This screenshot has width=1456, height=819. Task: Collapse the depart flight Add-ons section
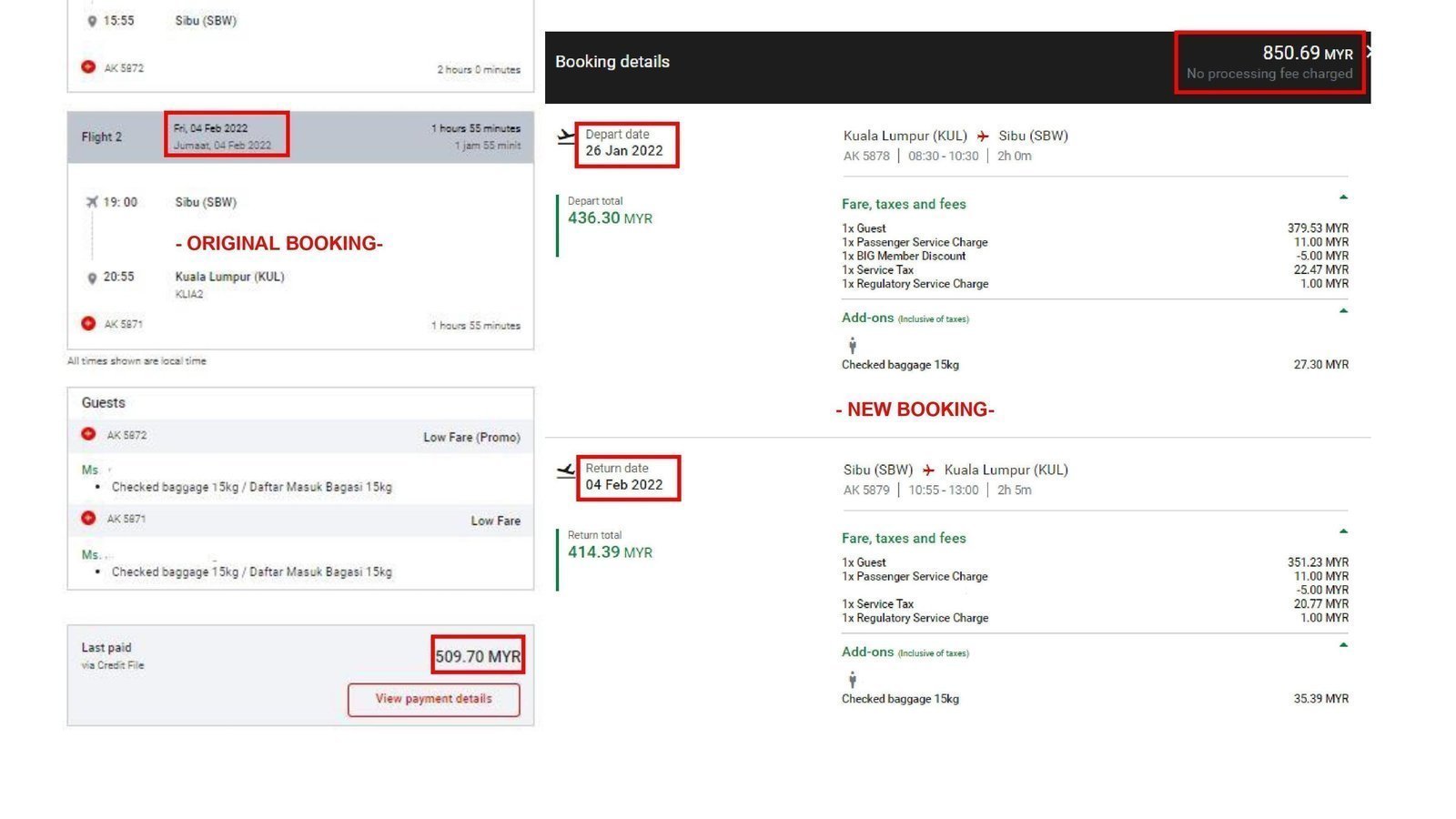point(1343,311)
